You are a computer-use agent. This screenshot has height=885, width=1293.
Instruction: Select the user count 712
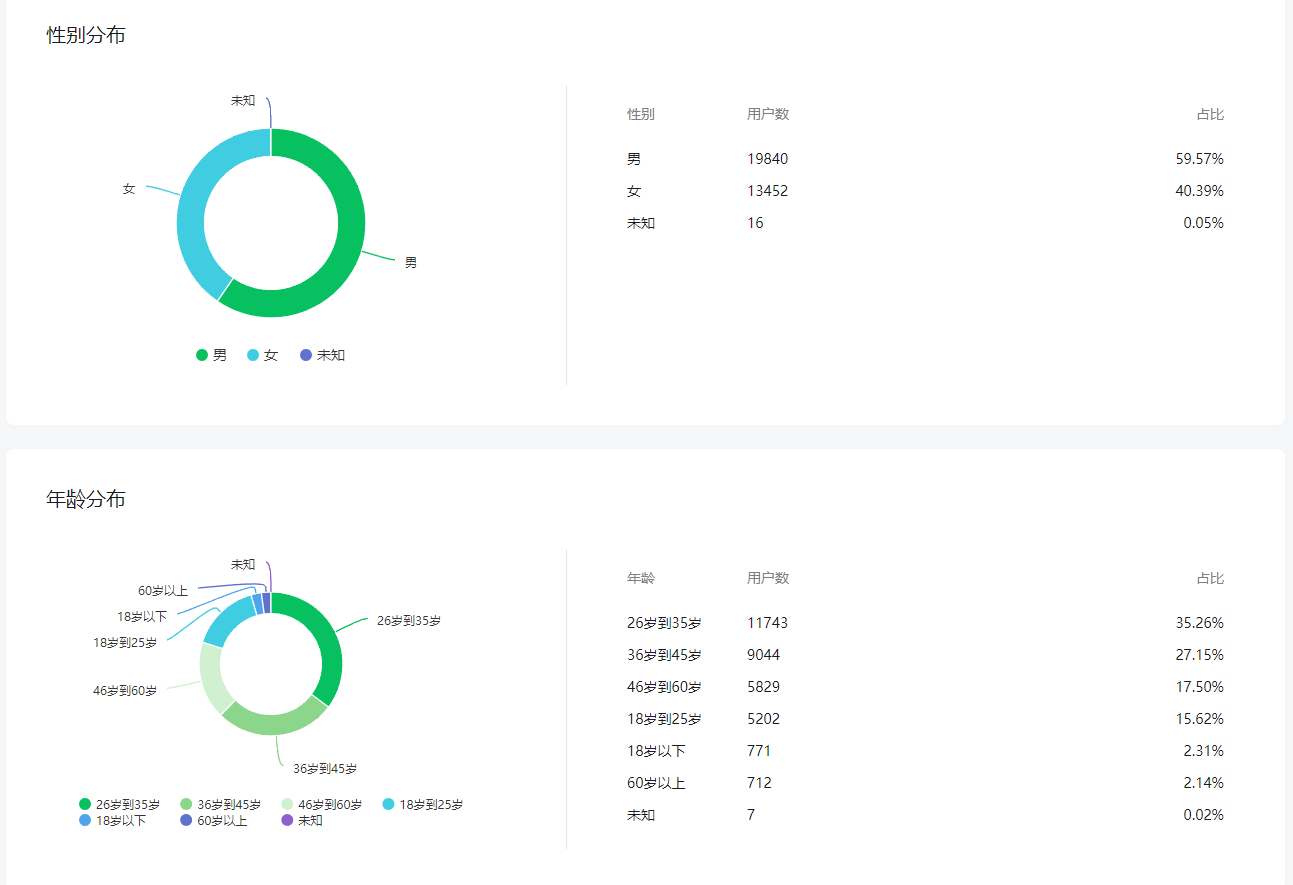tap(759, 783)
